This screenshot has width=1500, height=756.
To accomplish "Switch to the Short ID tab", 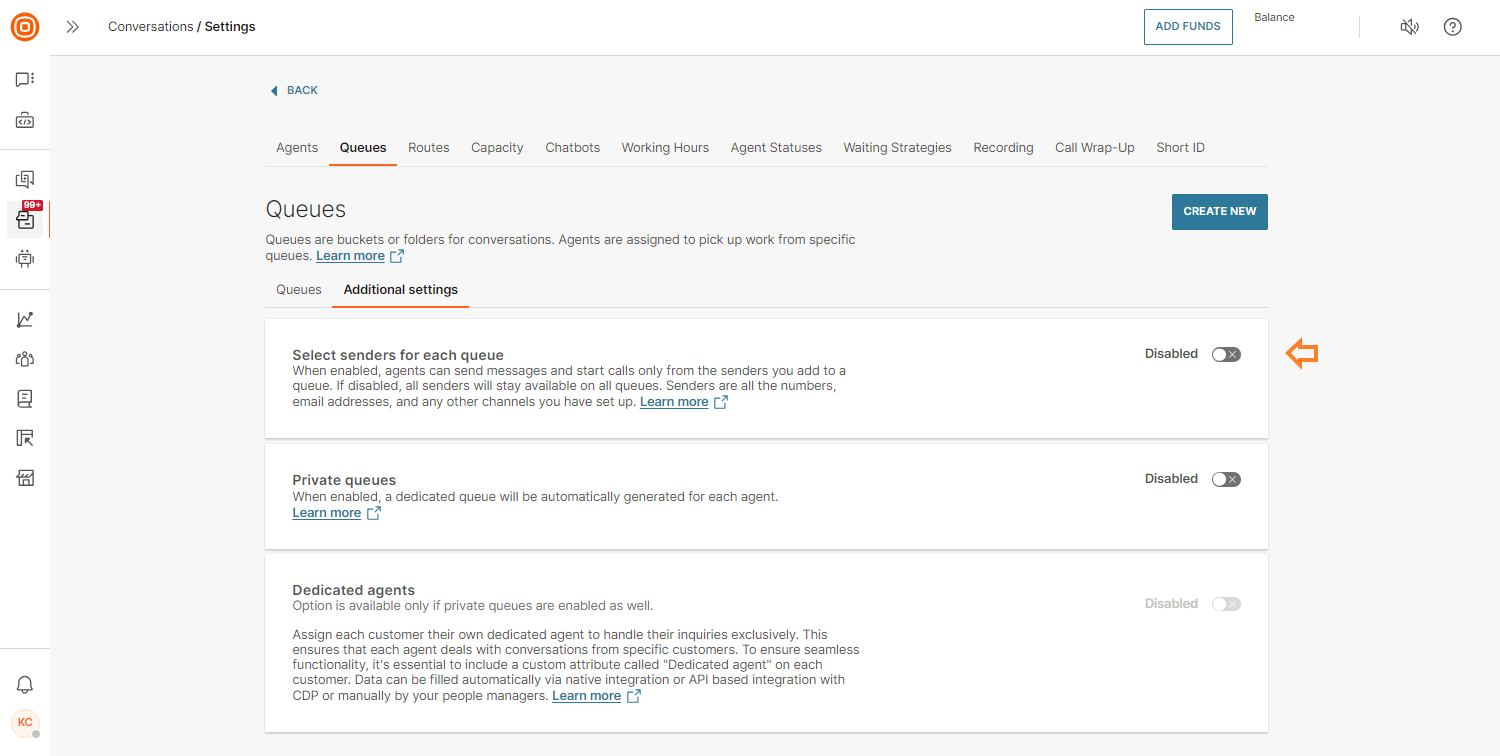I will pos(1181,148).
